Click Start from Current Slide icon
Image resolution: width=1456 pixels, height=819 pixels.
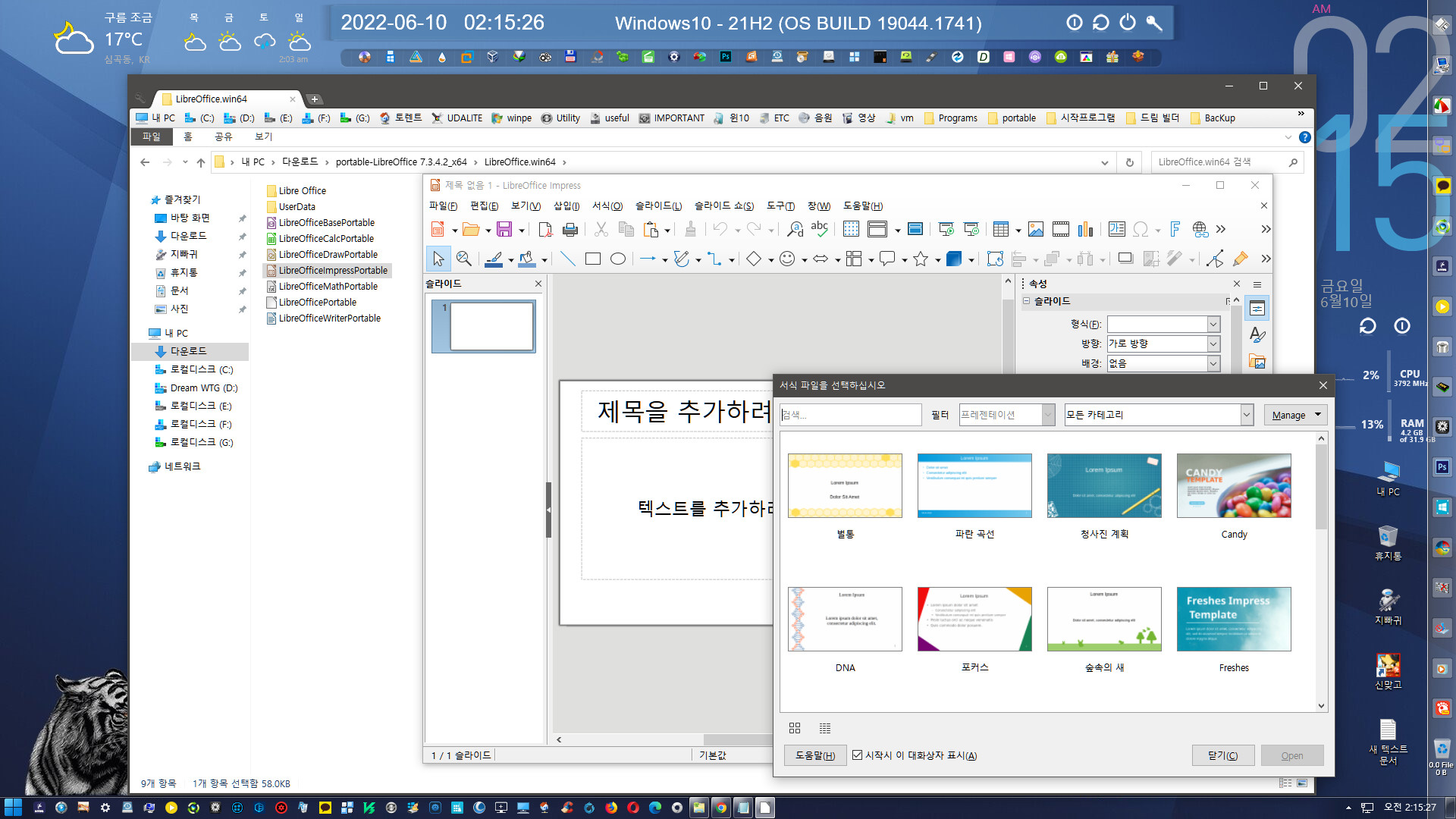click(x=971, y=229)
